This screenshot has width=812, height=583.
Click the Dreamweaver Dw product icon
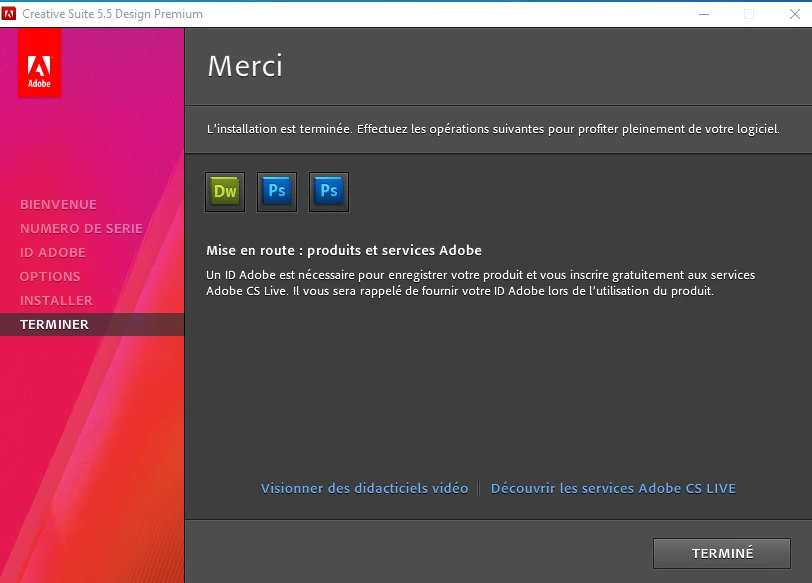[x=225, y=192]
